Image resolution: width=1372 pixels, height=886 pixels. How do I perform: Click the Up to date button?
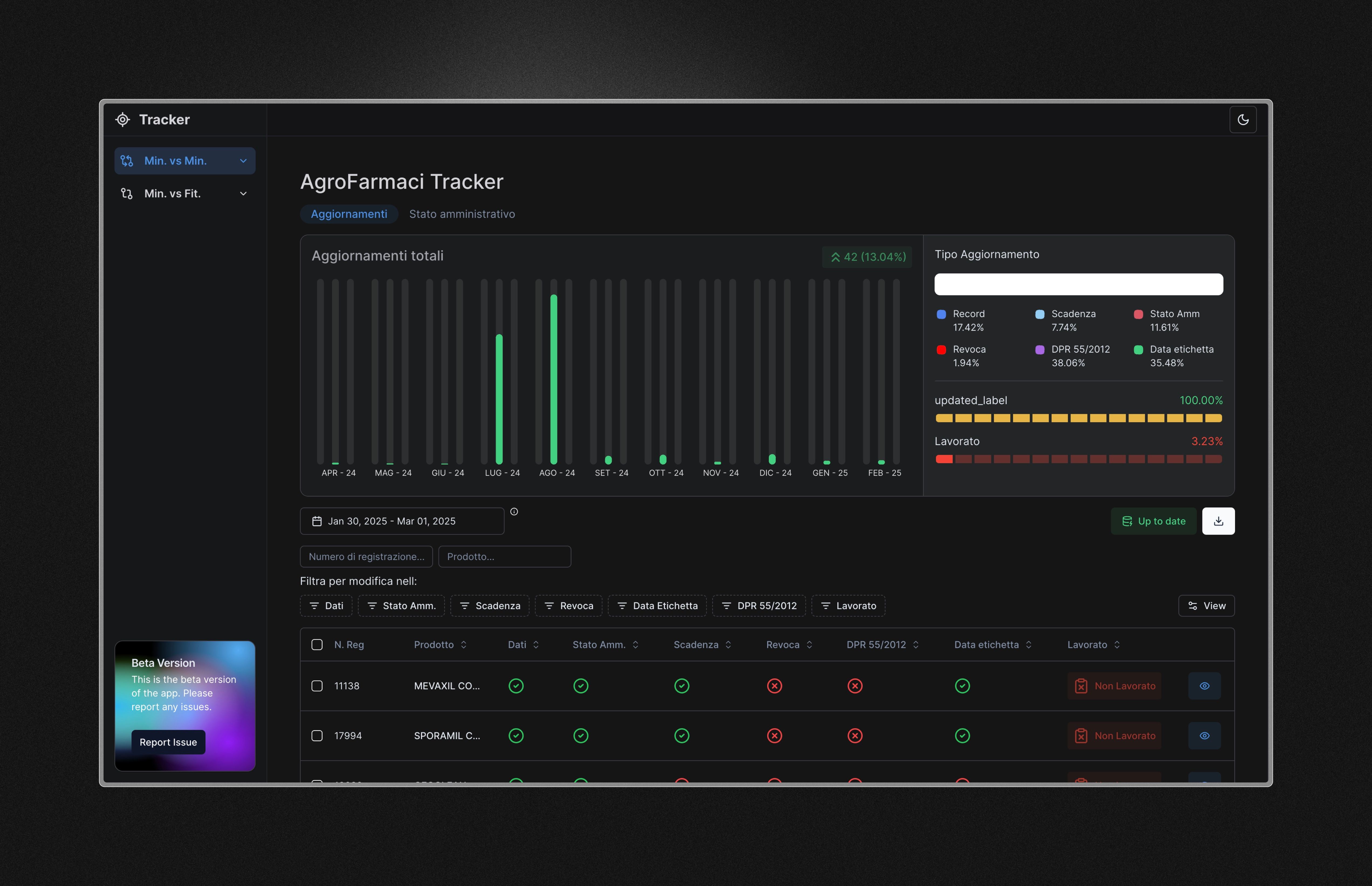[1153, 521]
